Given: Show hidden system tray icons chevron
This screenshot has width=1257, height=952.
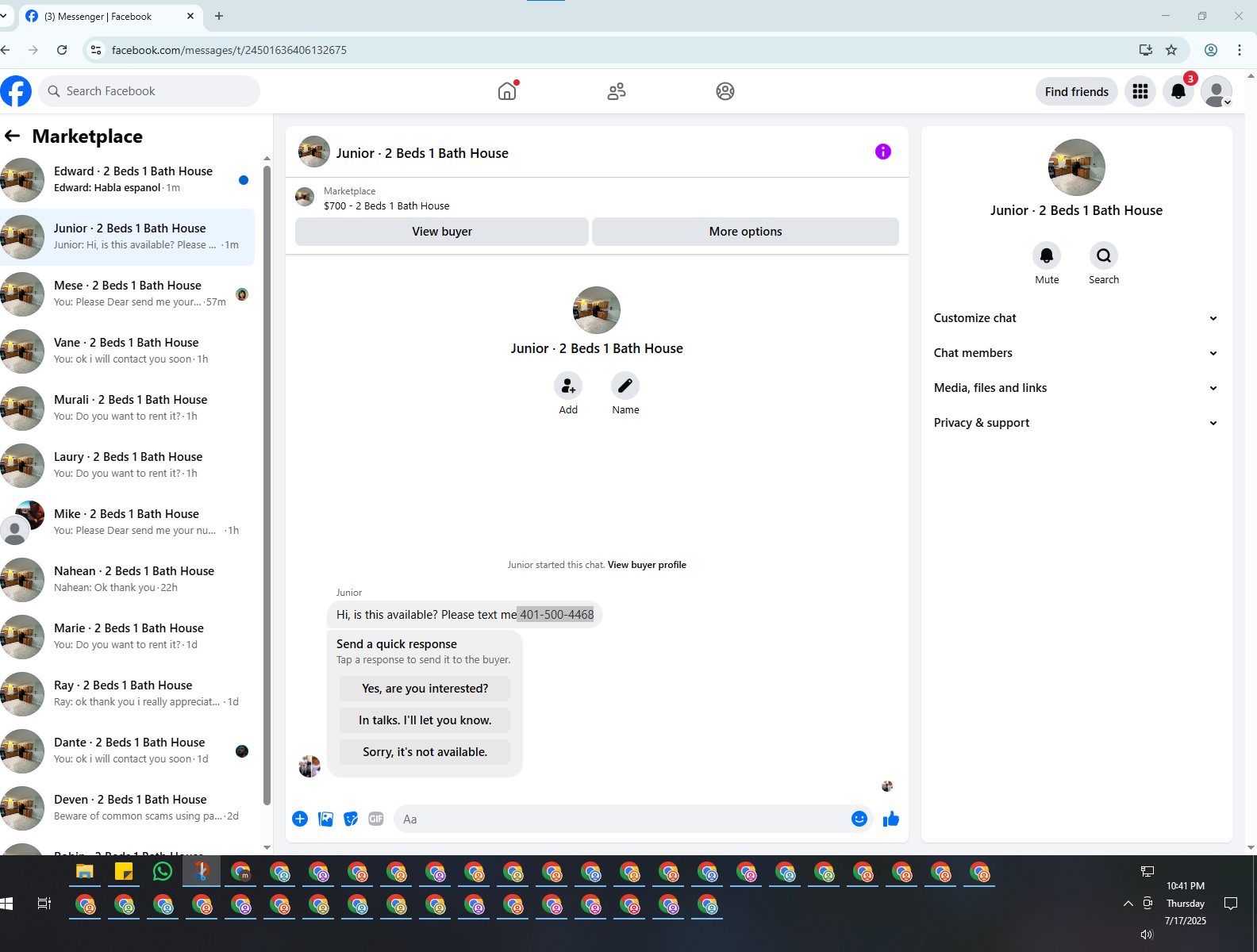Looking at the screenshot, I should (1128, 904).
